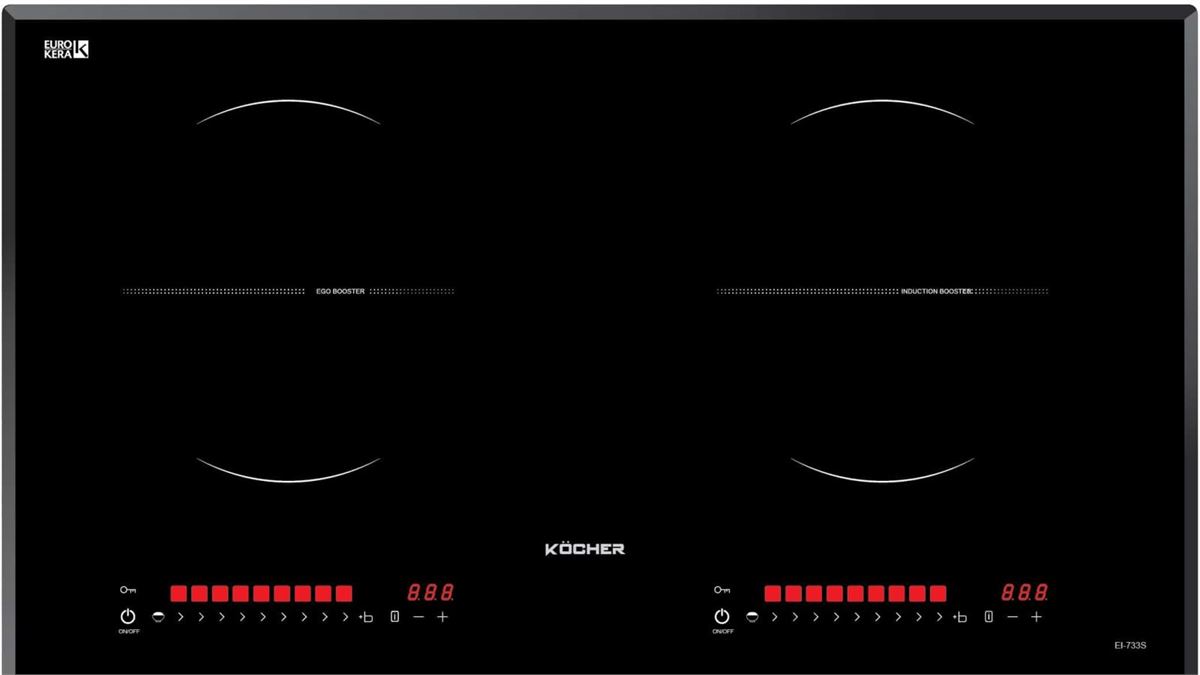Tap the left zone red 8.8.8 display
The height and width of the screenshot is (675, 1200).
click(x=431, y=592)
